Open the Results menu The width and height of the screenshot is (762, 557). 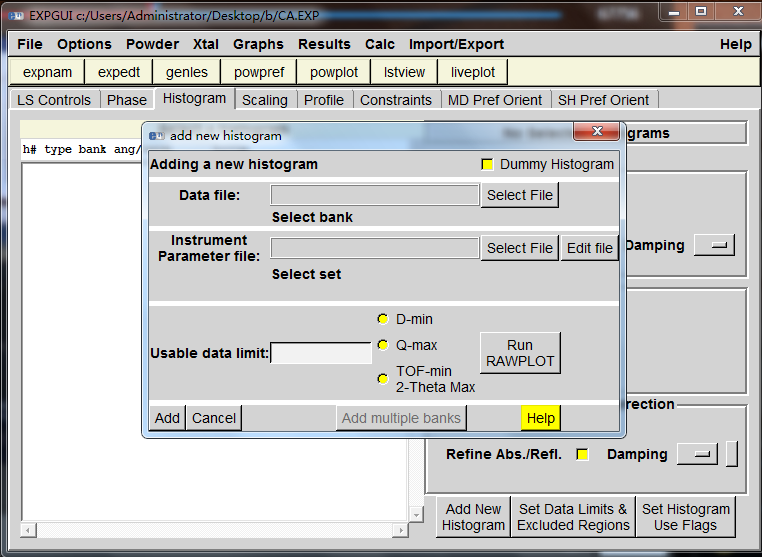[x=324, y=44]
